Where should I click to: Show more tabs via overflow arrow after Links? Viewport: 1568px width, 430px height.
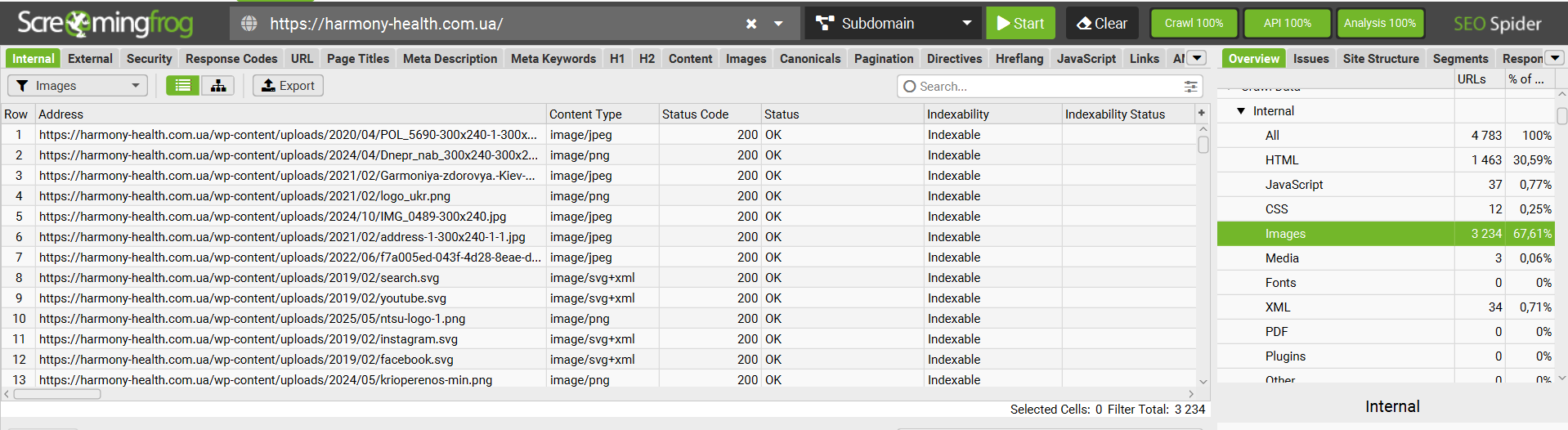click(x=1197, y=58)
